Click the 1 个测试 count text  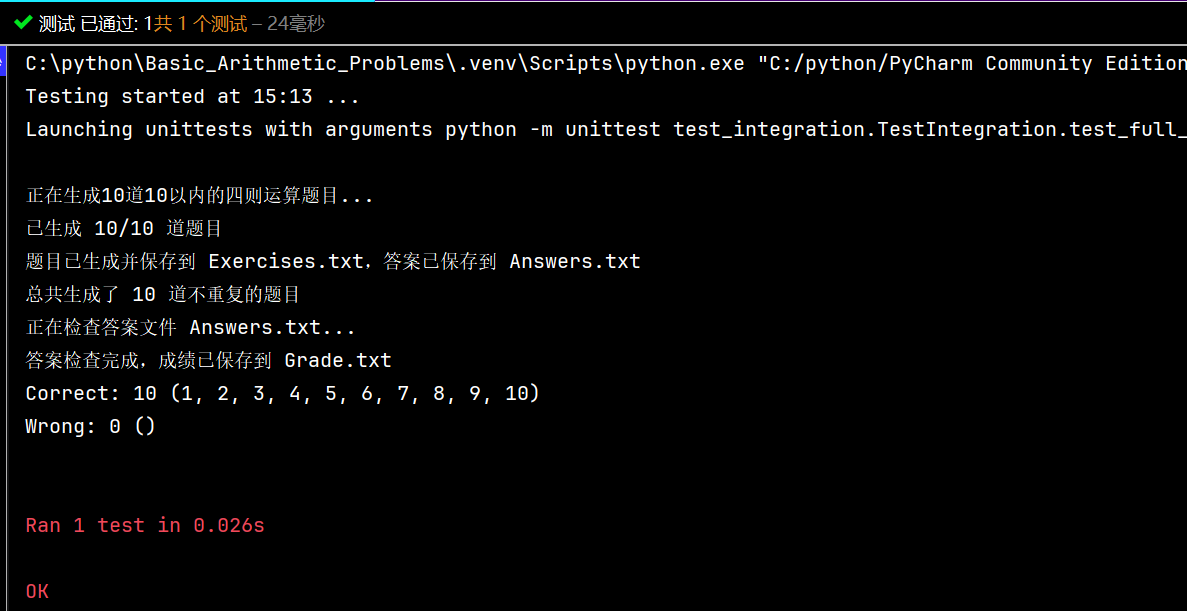(x=212, y=23)
